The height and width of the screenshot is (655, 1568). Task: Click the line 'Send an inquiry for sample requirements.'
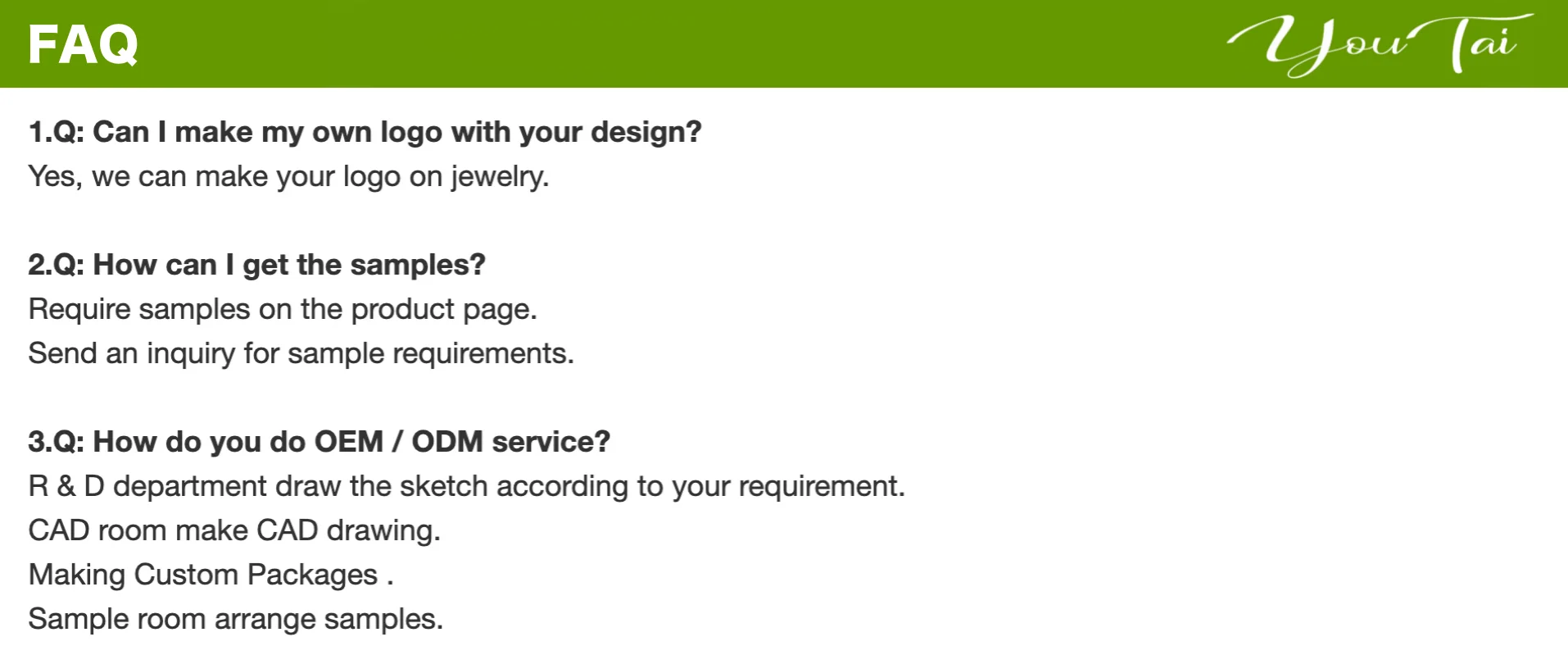click(301, 353)
